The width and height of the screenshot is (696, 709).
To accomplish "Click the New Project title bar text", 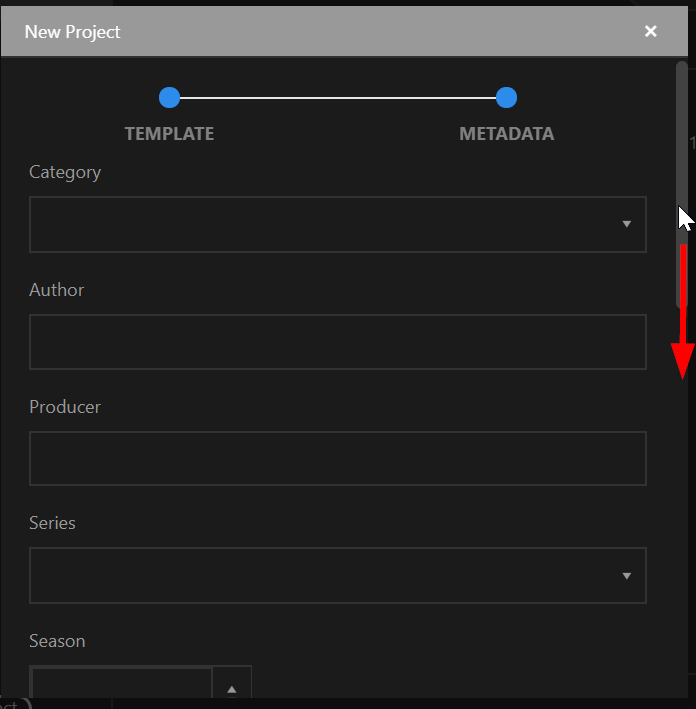I will click(72, 32).
